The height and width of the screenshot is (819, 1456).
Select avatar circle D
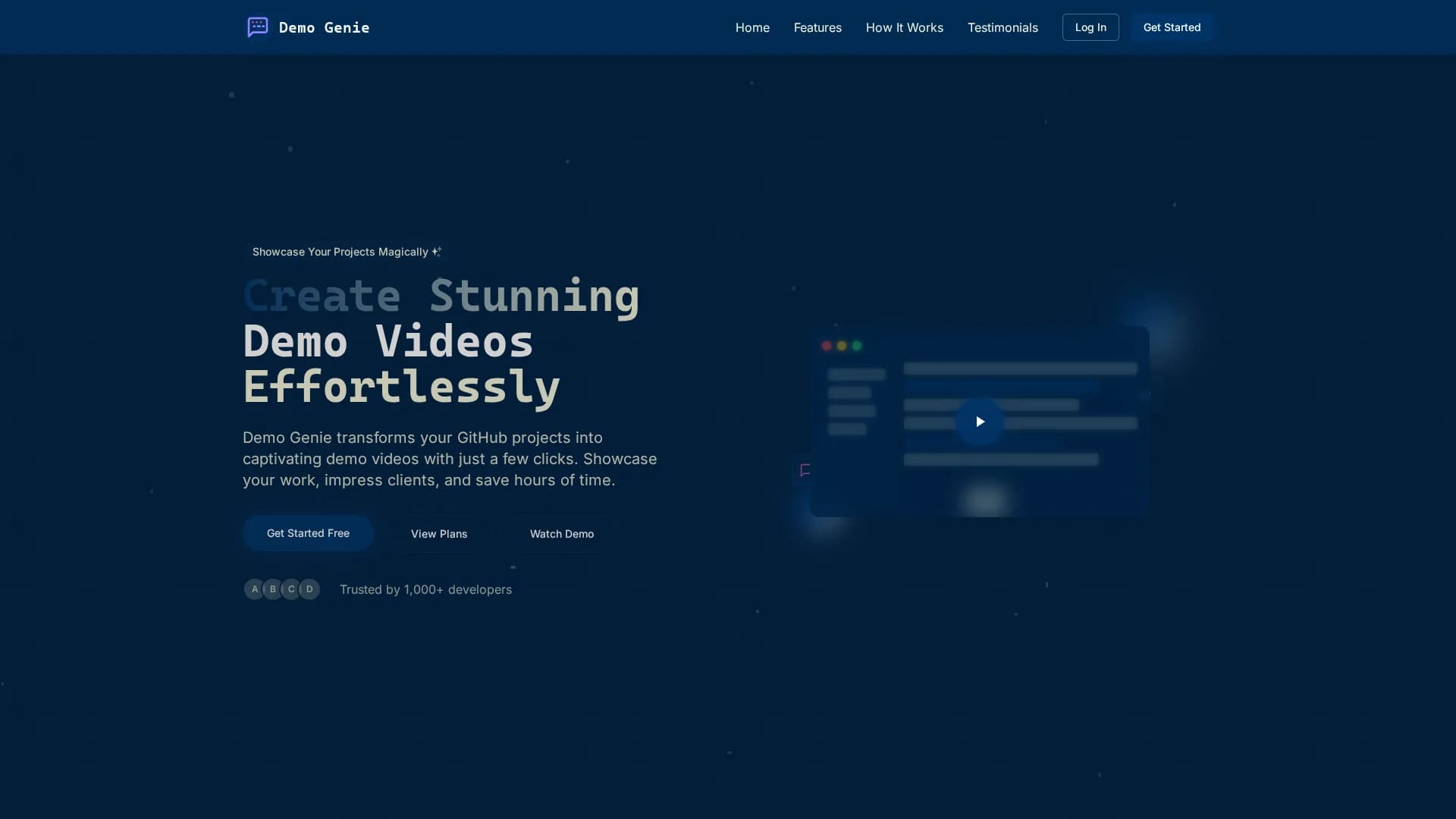(x=309, y=589)
